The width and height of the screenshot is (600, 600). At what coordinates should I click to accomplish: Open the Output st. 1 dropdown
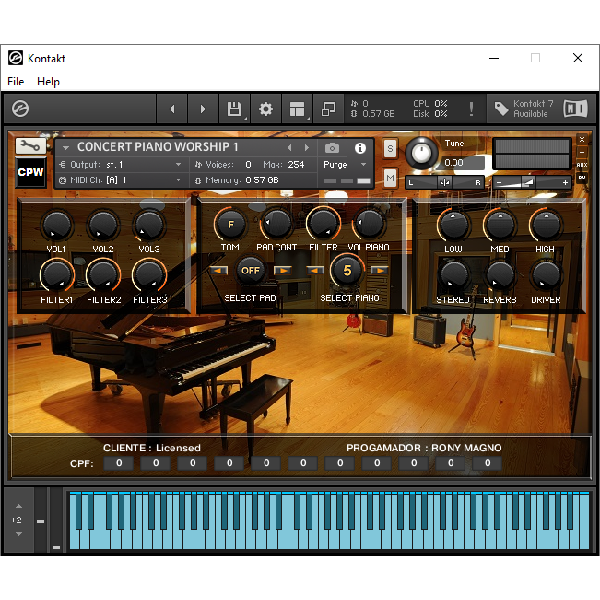pos(120,165)
